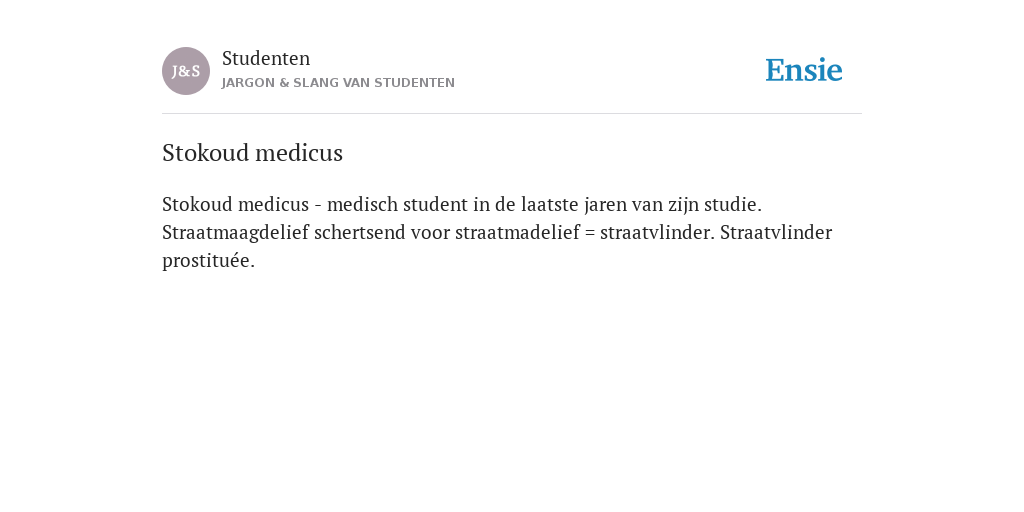Click the word prostituée on last line
The height and width of the screenshot is (512, 1024).
(208, 261)
